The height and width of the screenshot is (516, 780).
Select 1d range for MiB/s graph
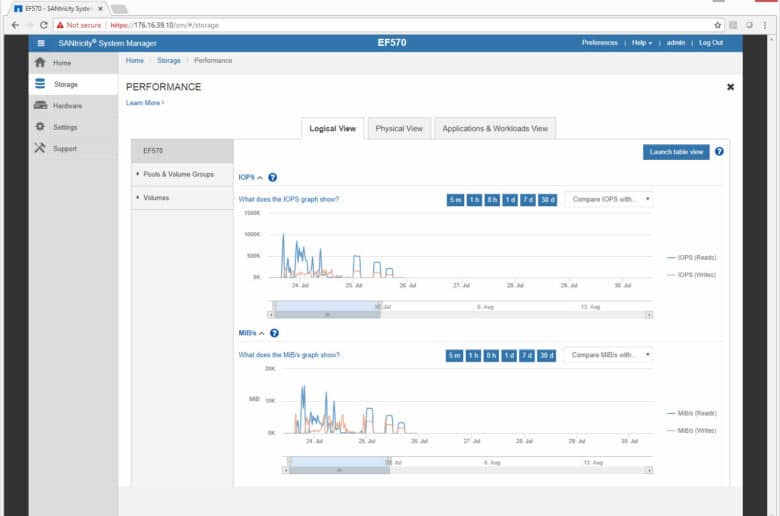coord(509,356)
